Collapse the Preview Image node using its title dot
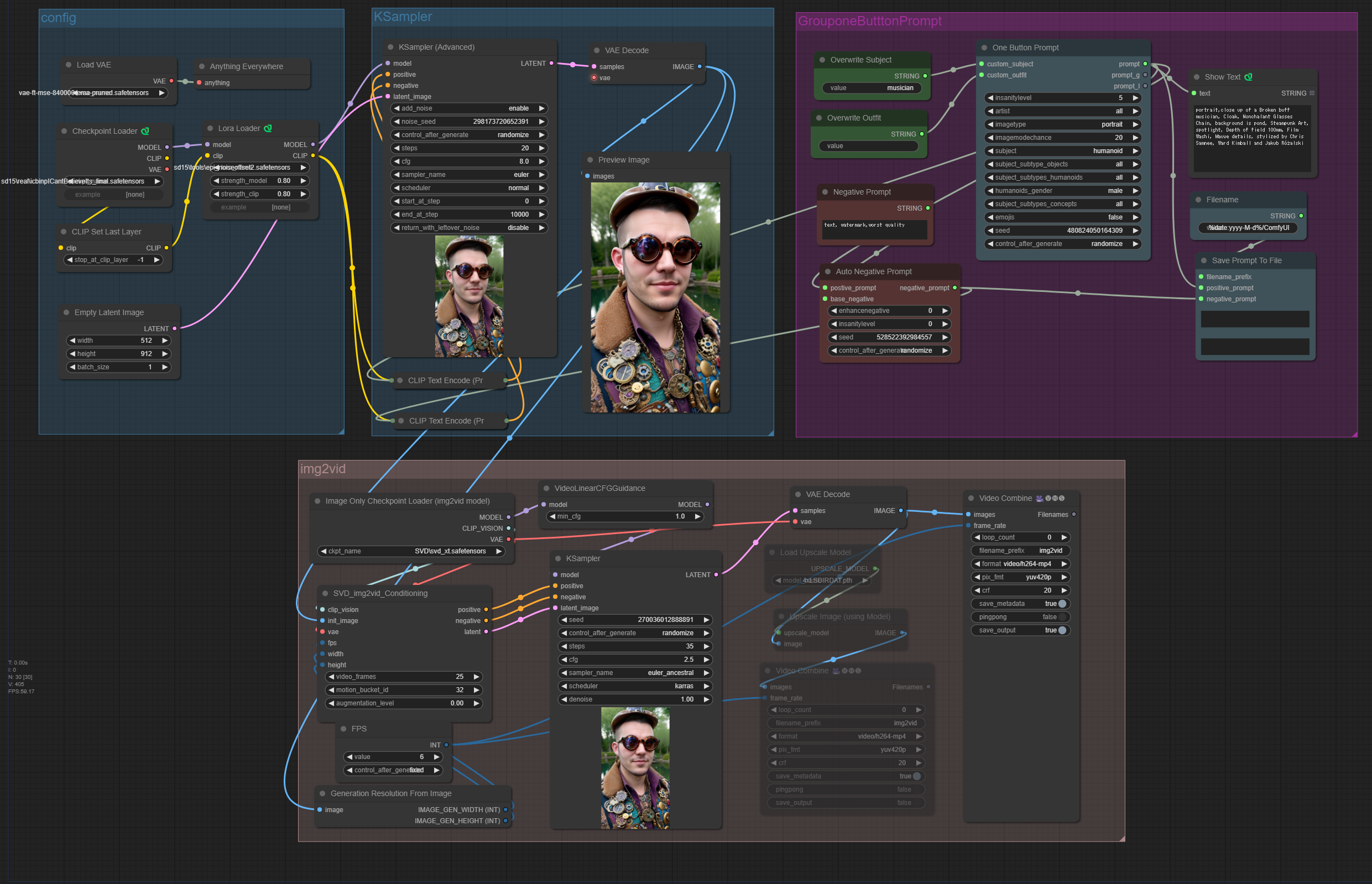Screen dimensions: 1372x884 [x=590, y=160]
